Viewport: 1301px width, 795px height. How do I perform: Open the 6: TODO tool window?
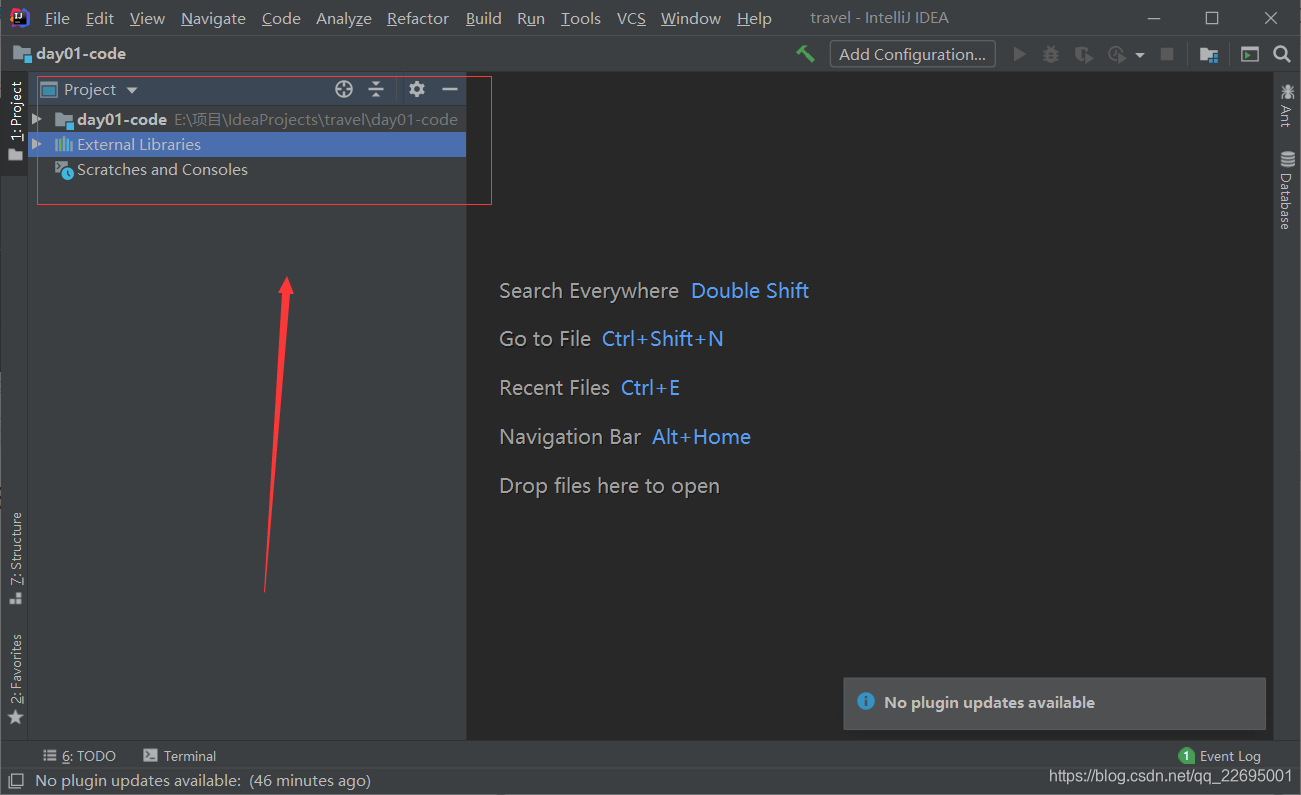[x=80, y=756]
